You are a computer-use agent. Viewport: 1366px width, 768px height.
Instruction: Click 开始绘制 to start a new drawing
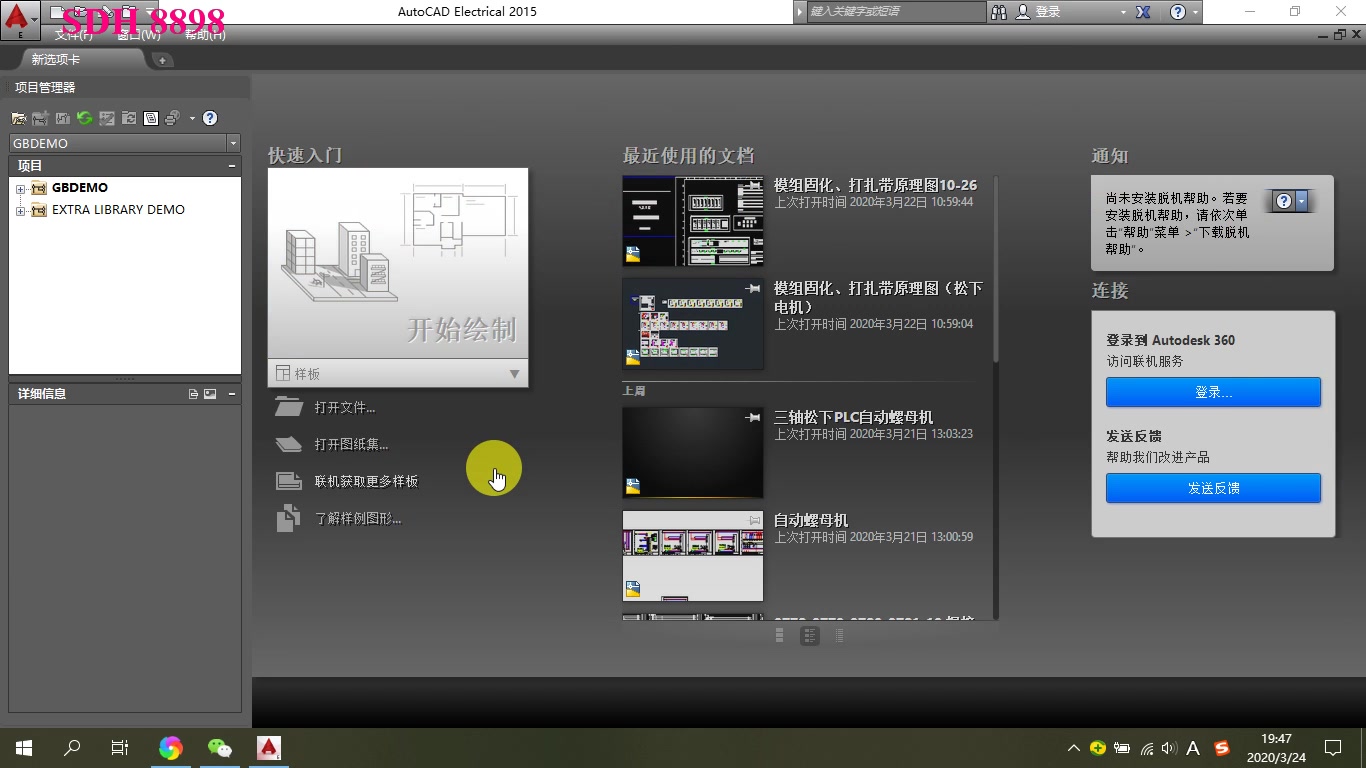tap(398, 264)
